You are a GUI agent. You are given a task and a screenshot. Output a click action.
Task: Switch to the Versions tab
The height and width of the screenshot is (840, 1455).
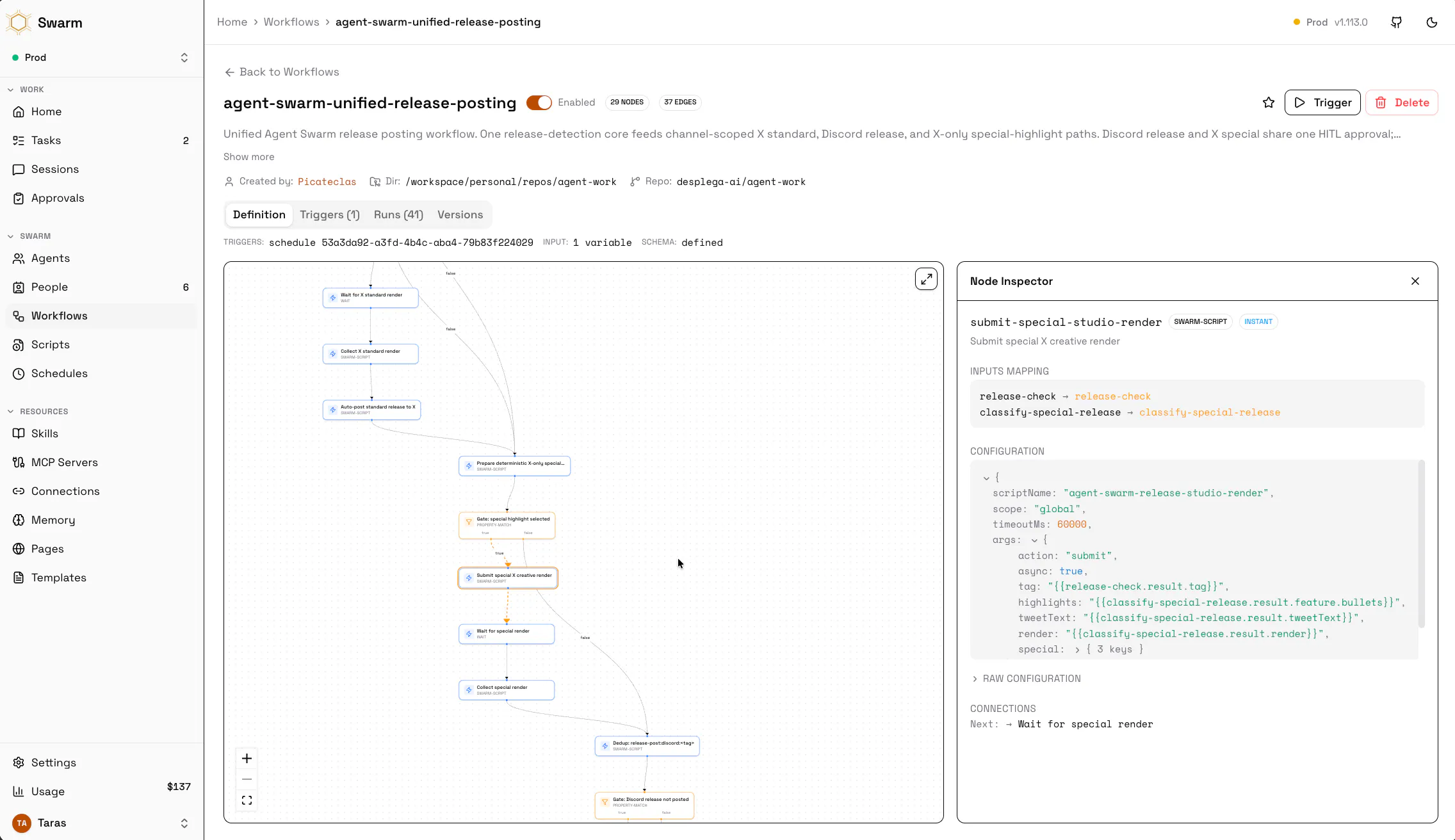pos(460,214)
